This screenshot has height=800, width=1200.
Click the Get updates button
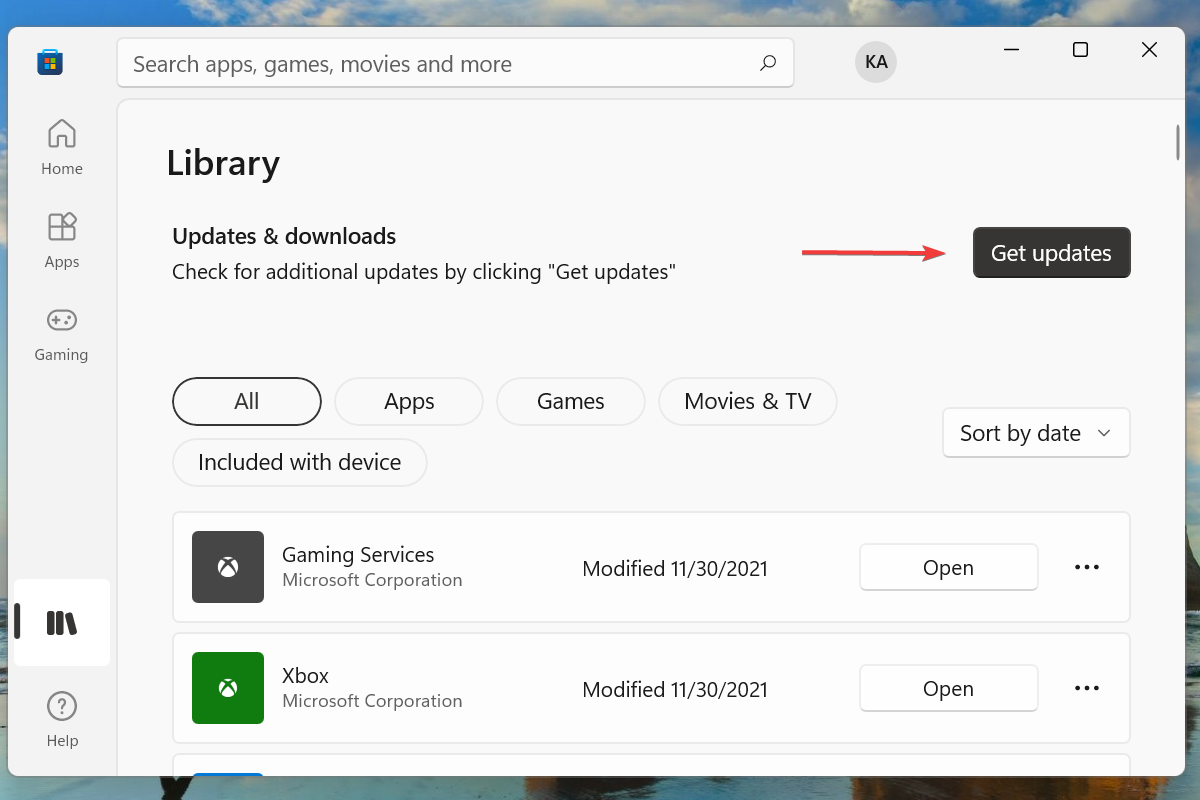click(1051, 253)
